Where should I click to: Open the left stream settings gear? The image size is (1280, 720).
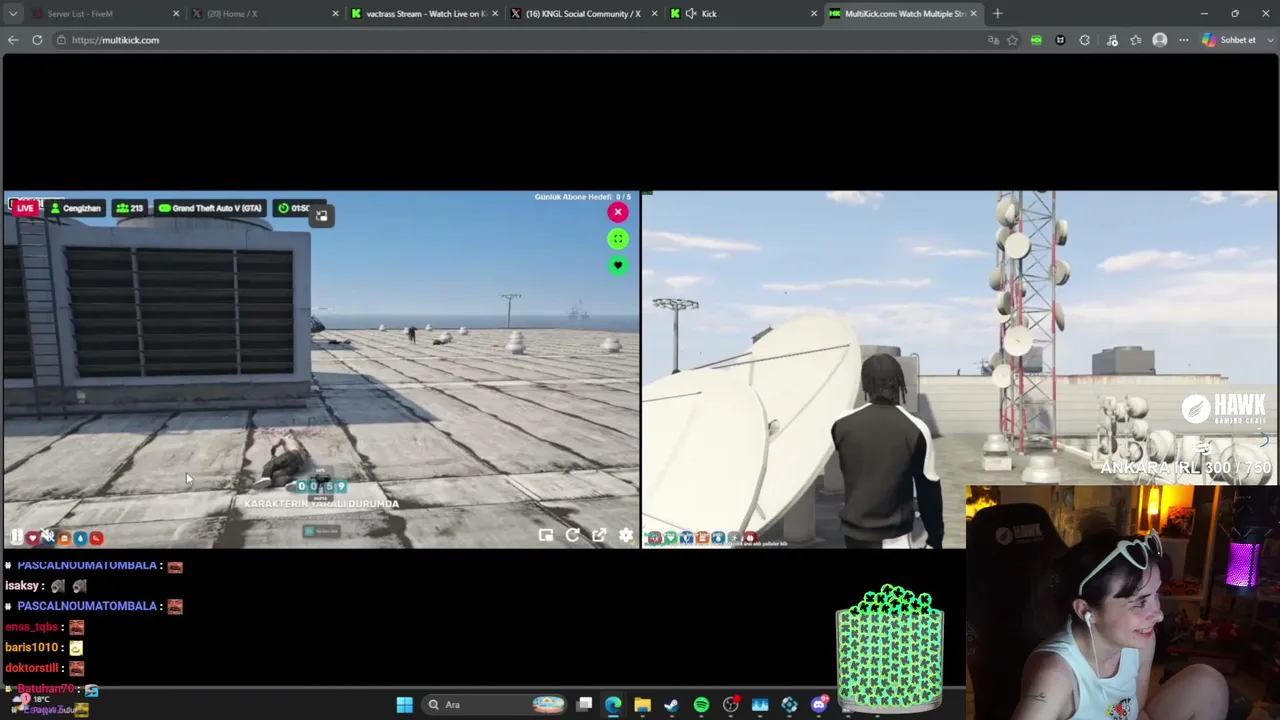[x=626, y=536]
